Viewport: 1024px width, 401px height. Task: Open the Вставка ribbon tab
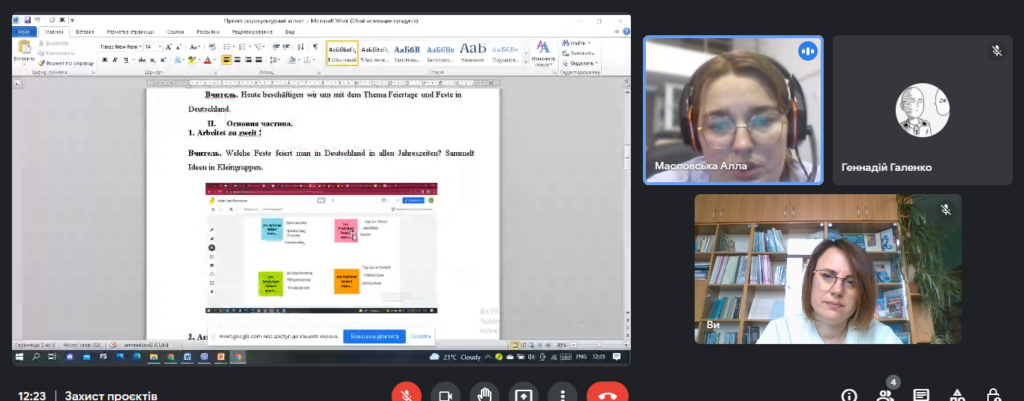point(88,32)
